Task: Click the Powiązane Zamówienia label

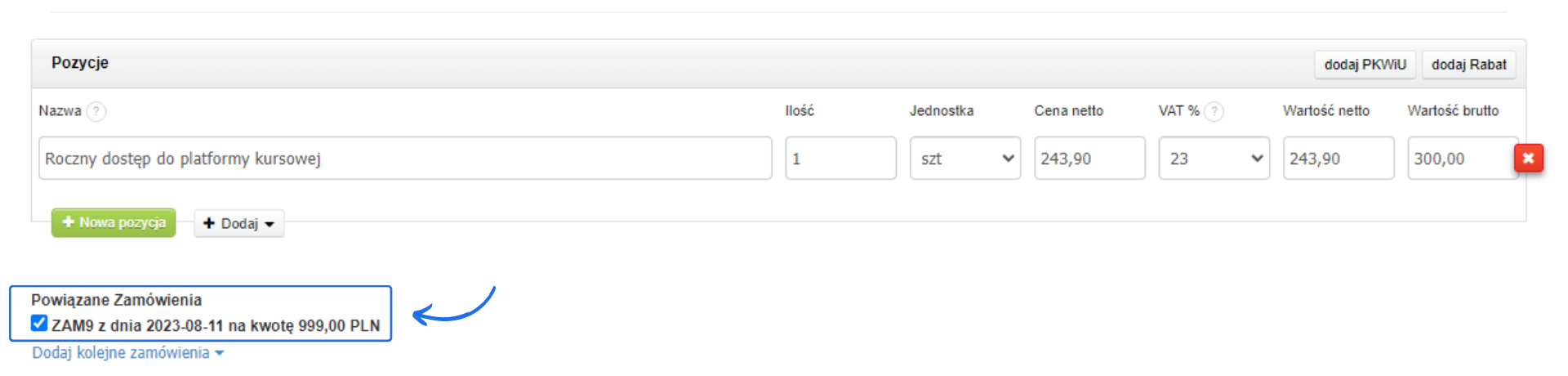Action: click(116, 300)
